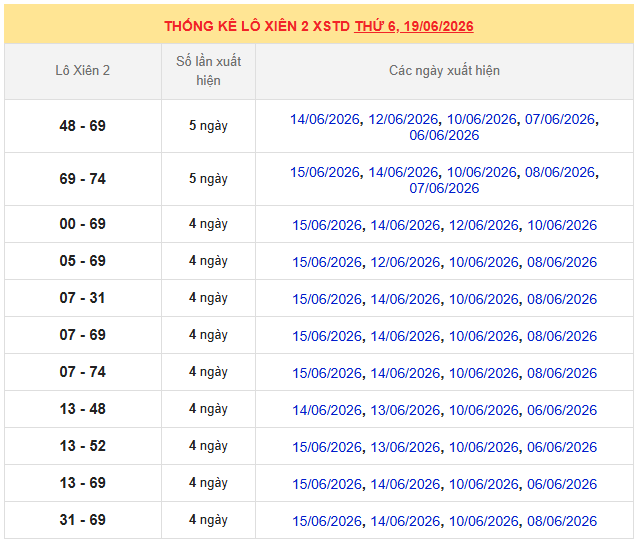The height and width of the screenshot is (544, 637).
Task: Select the 07 - 74 pair cell
Action: 82,372
